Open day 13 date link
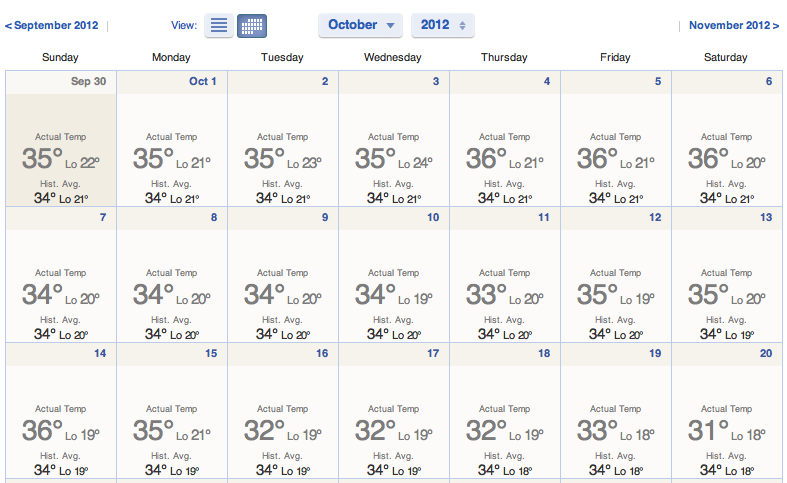787x483 pixels. pyautogui.click(x=766, y=217)
